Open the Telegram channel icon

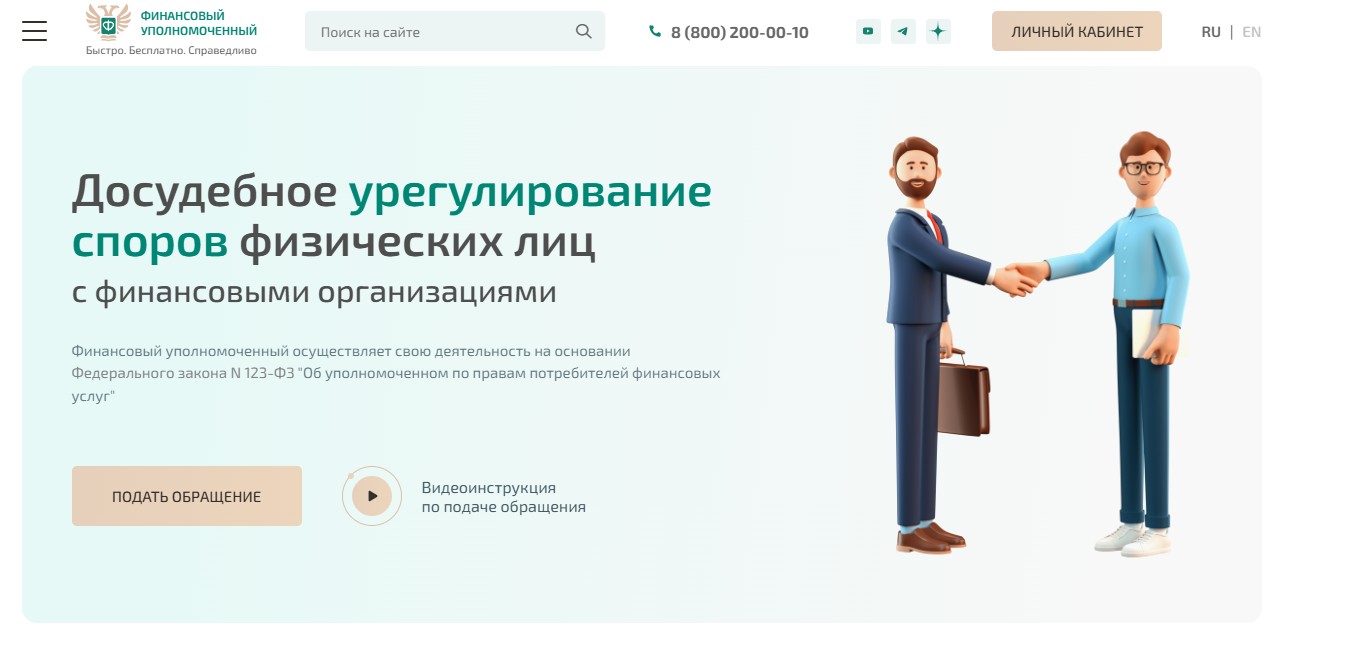(x=903, y=31)
